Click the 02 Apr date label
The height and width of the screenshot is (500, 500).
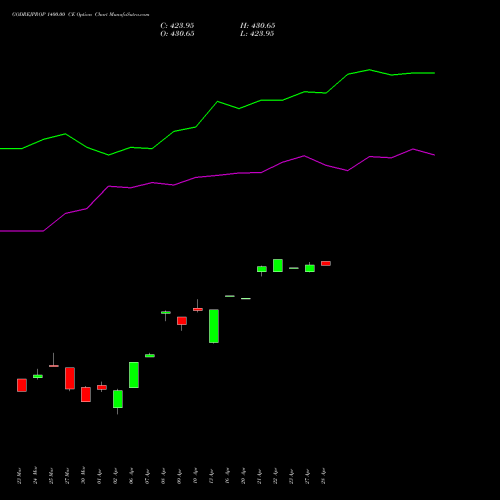coord(115,476)
